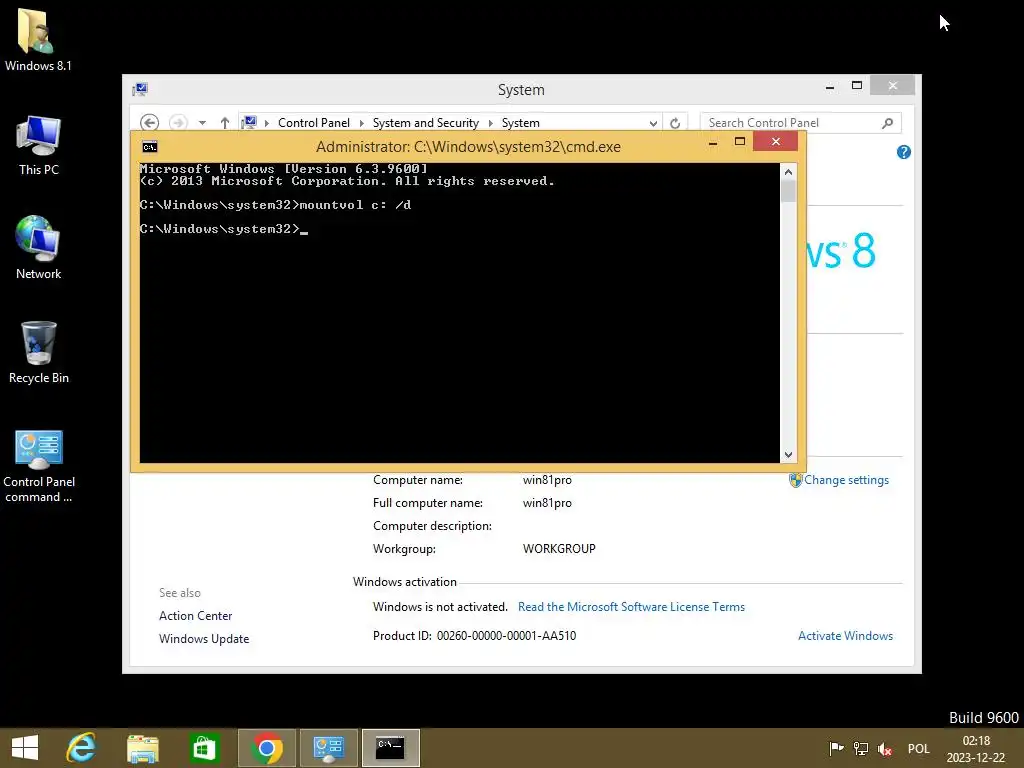The height and width of the screenshot is (768, 1024).
Task: Expand arrow after System and Security breadcrumb
Action: tap(490, 123)
